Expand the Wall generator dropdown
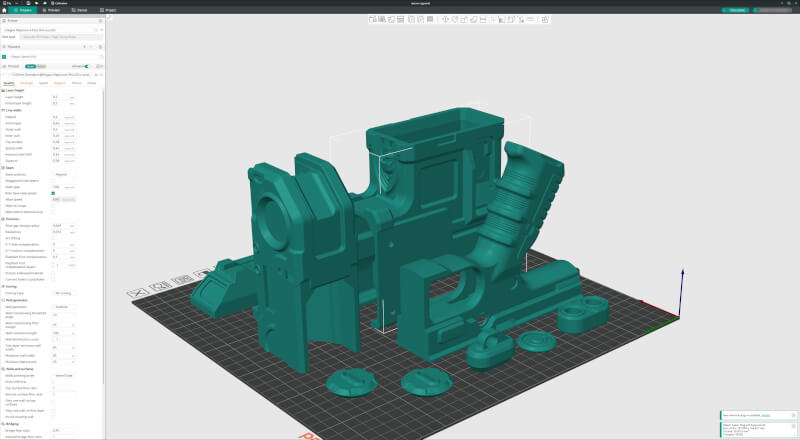This screenshot has height=440, width=800. coord(63,307)
